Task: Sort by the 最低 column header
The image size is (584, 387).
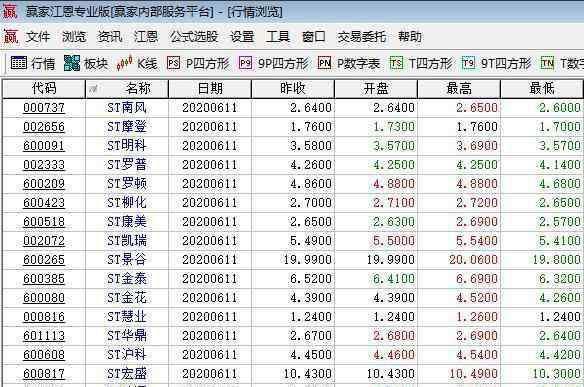Action: coord(542,89)
